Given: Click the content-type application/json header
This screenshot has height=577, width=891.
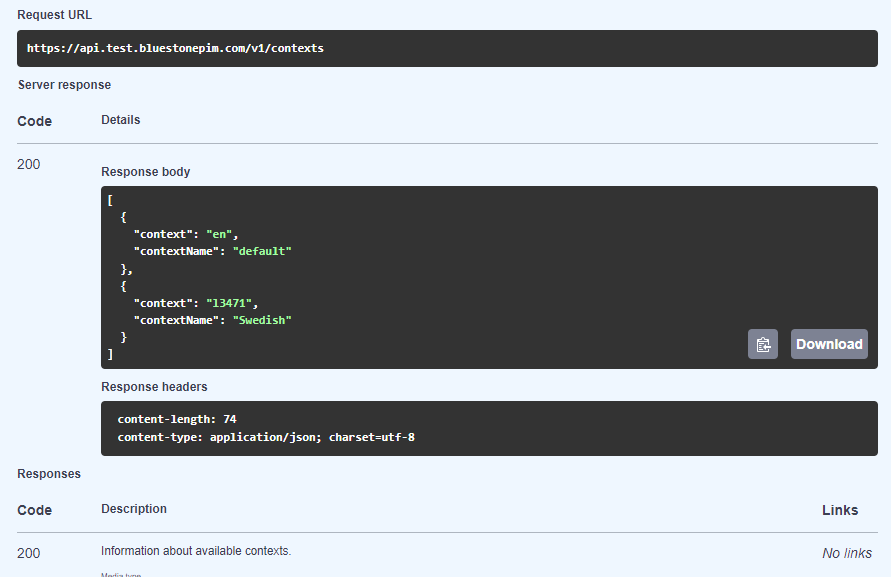Looking at the screenshot, I should click(x=266, y=437).
